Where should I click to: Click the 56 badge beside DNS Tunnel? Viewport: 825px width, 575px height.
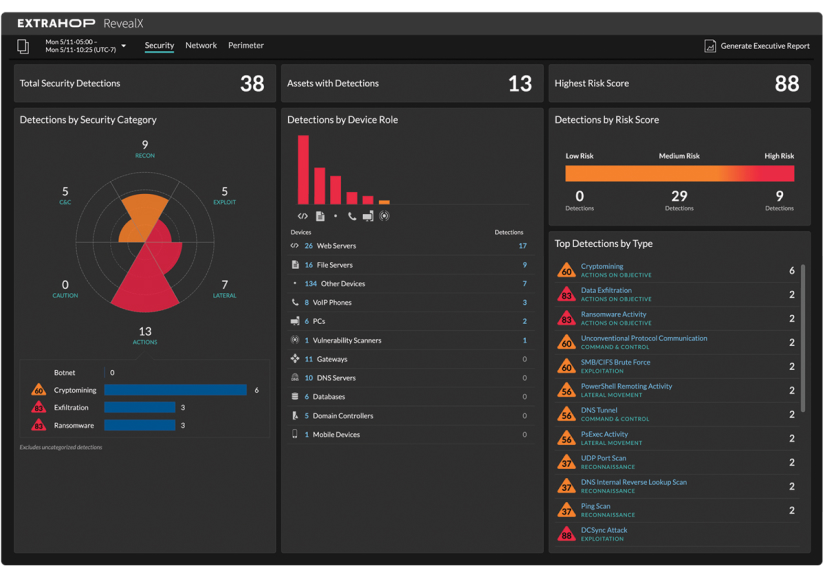[566, 415]
